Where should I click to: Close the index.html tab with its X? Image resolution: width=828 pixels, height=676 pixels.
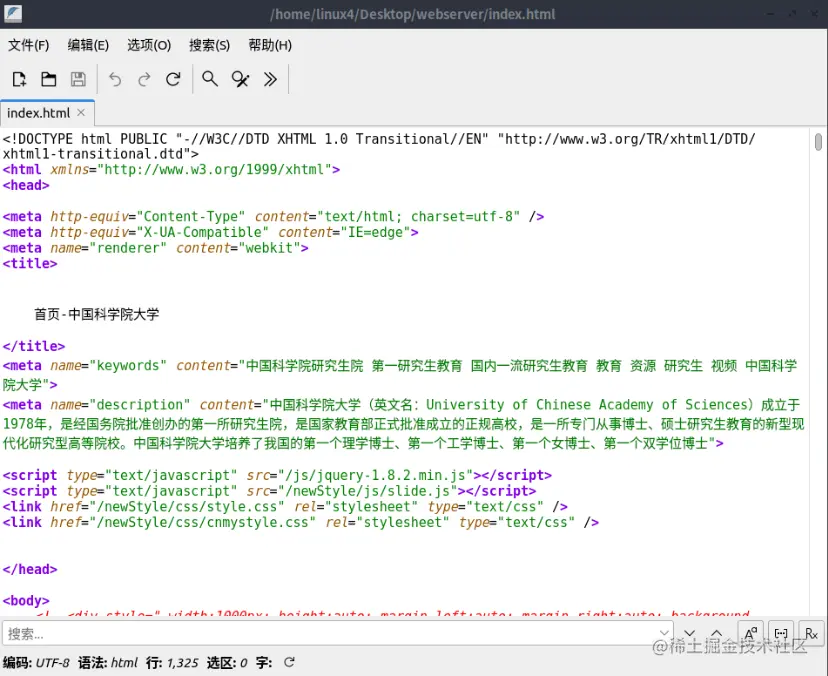pos(81,112)
